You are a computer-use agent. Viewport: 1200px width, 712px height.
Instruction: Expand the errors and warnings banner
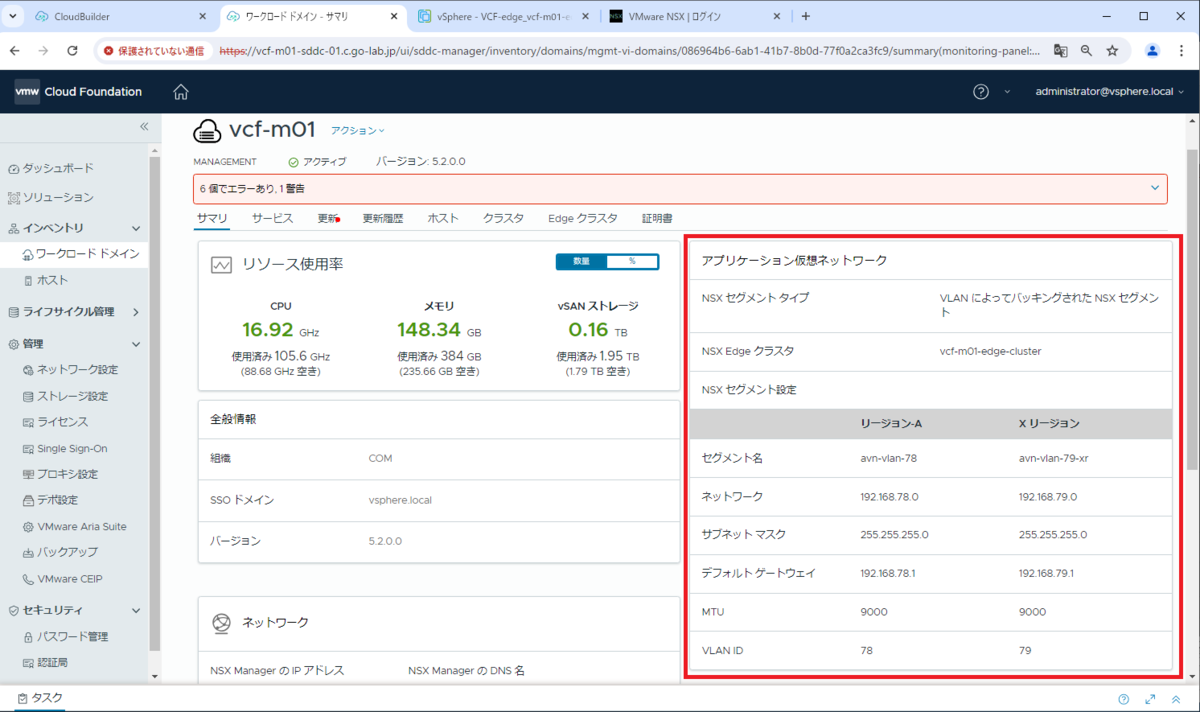click(1155, 188)
